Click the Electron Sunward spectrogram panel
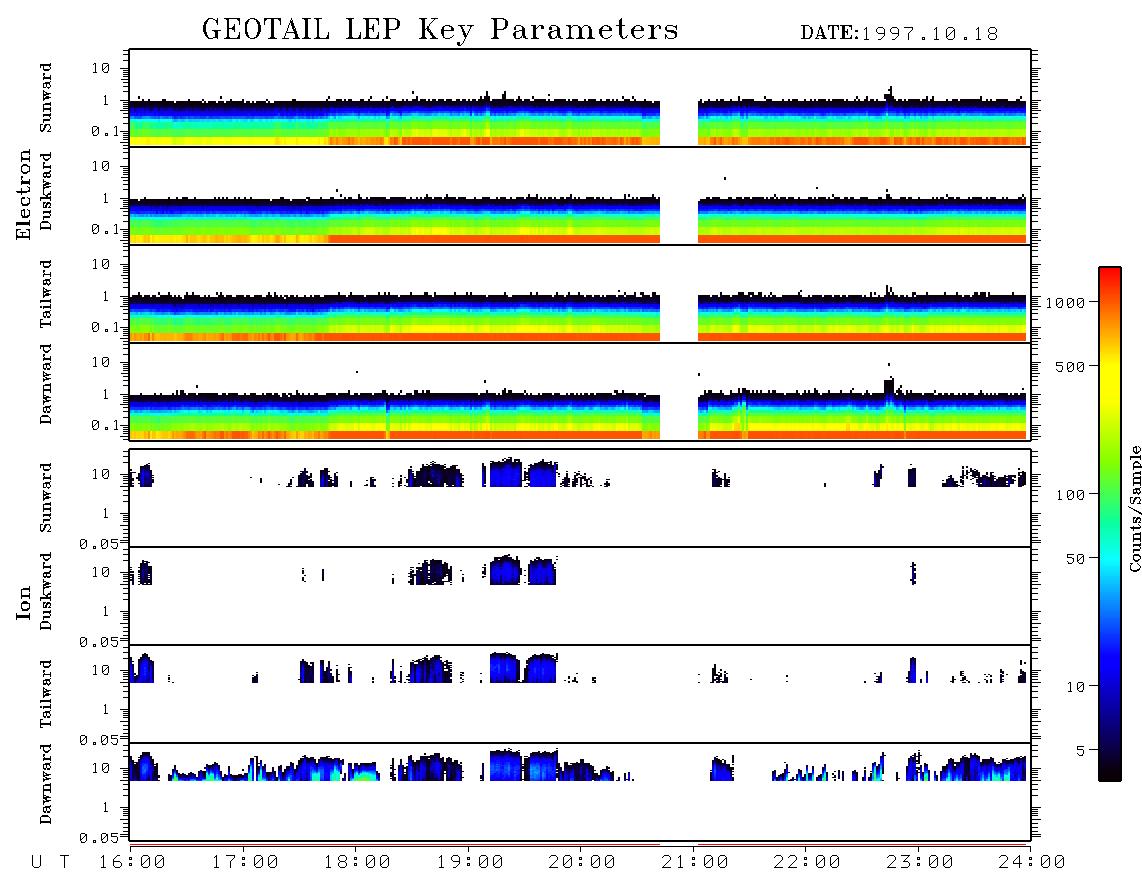The image size is (1142, 880). pos(580,98)
